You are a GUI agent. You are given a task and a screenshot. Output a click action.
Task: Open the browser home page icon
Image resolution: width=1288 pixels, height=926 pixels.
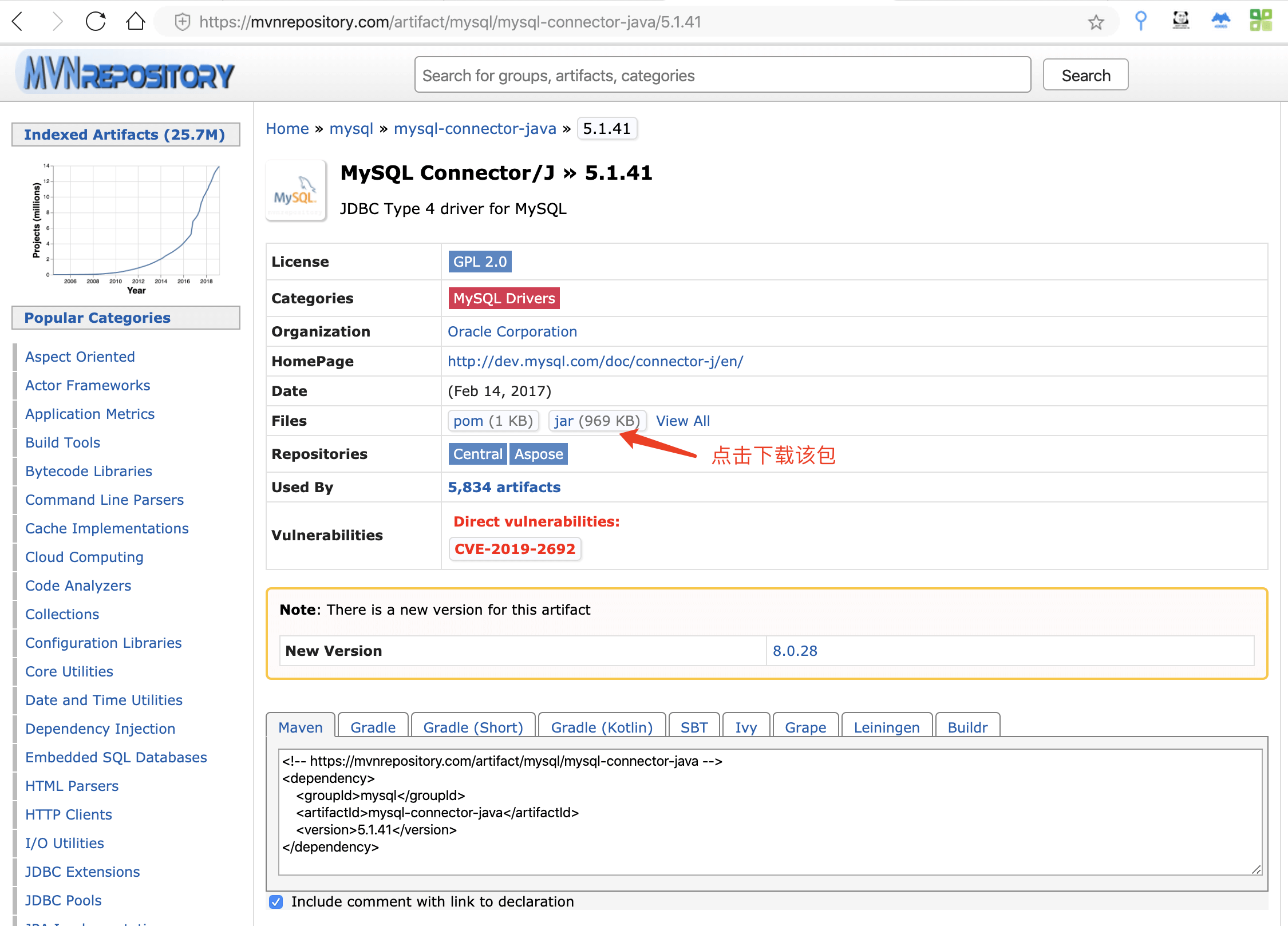coord(135,22)
